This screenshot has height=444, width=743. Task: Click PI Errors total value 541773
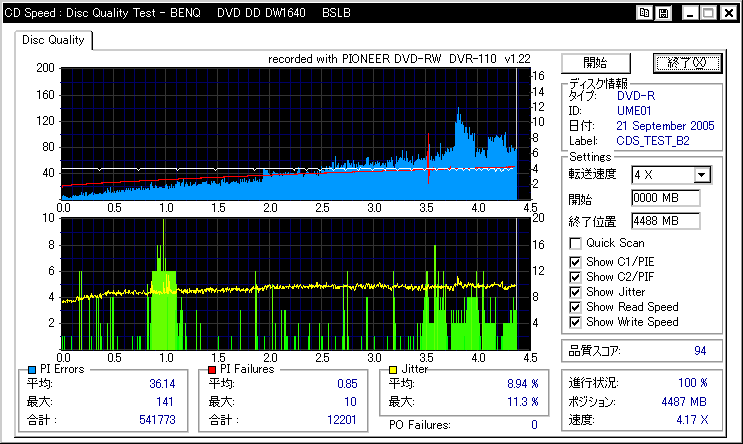157,420
